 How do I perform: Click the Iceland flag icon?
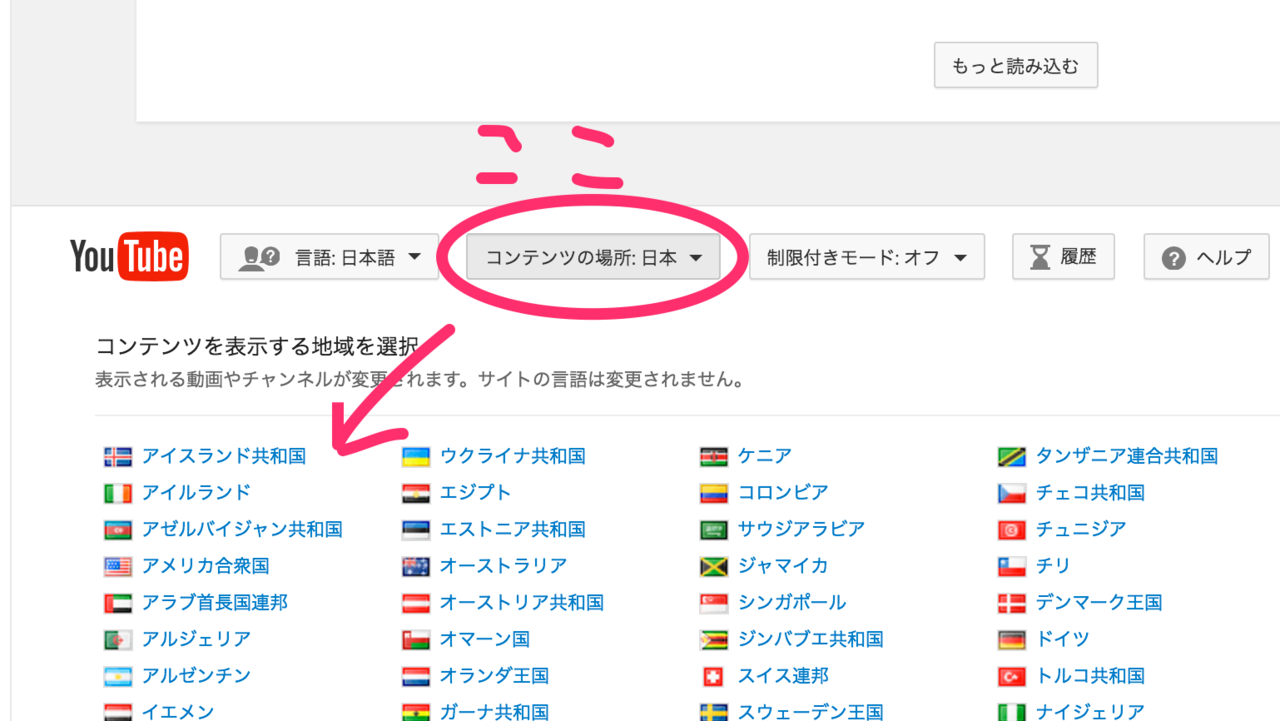click(x=118, y=457)
